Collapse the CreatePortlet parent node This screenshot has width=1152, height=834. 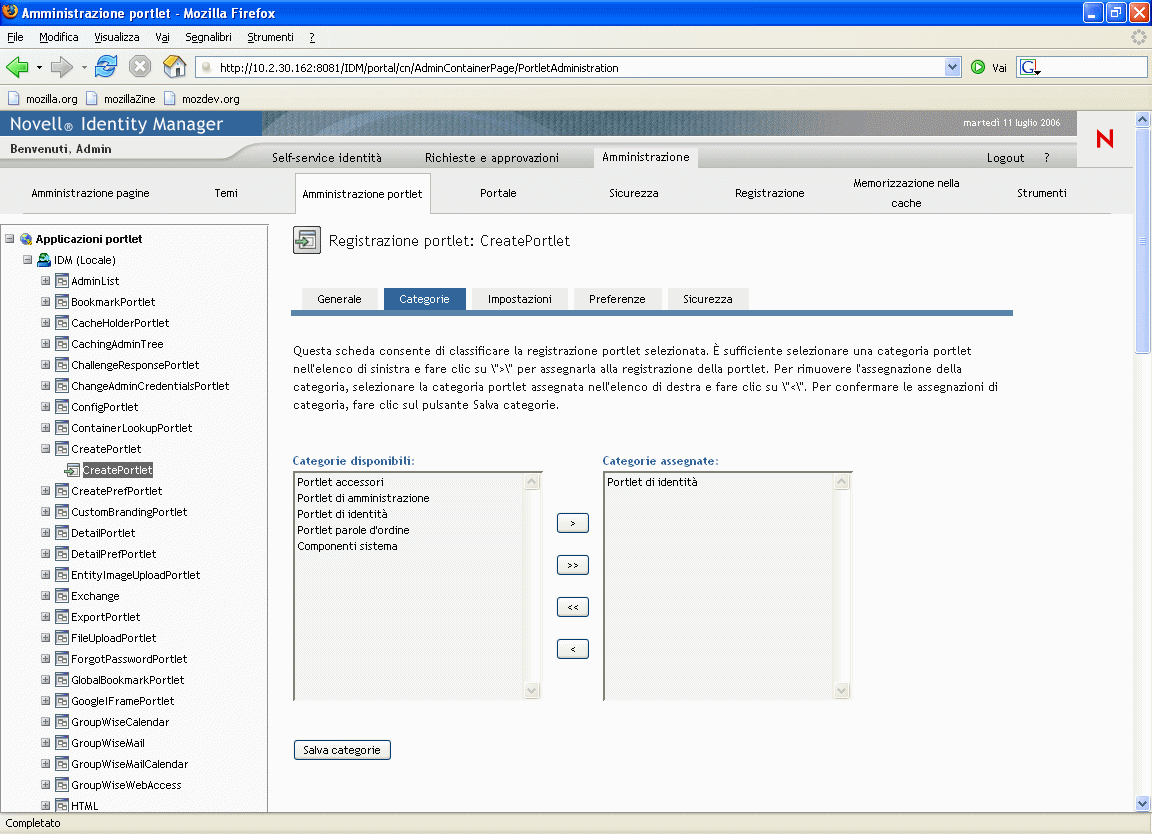coord(46,448)
